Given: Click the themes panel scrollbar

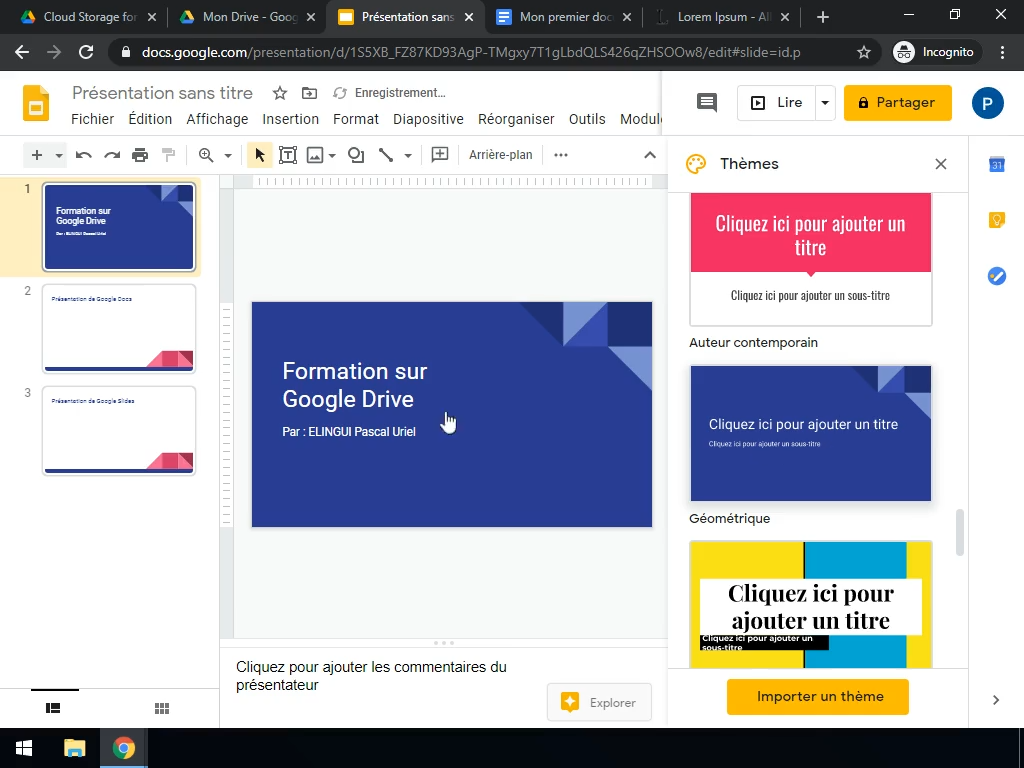Looking at the screenshot, I should [959, 532].
